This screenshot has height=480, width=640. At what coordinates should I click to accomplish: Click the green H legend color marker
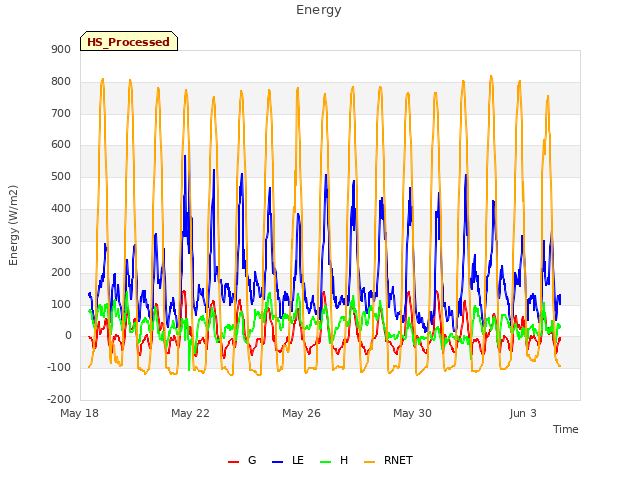coord(326,462)
